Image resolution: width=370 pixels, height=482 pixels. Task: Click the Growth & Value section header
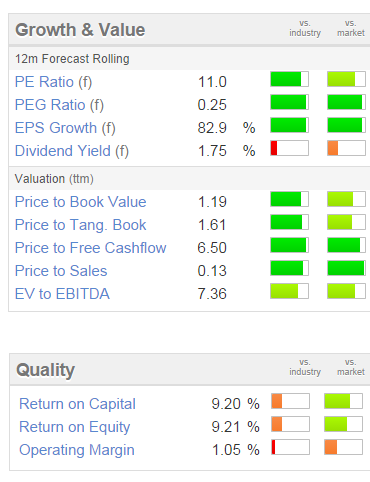[x=80, y=30]
